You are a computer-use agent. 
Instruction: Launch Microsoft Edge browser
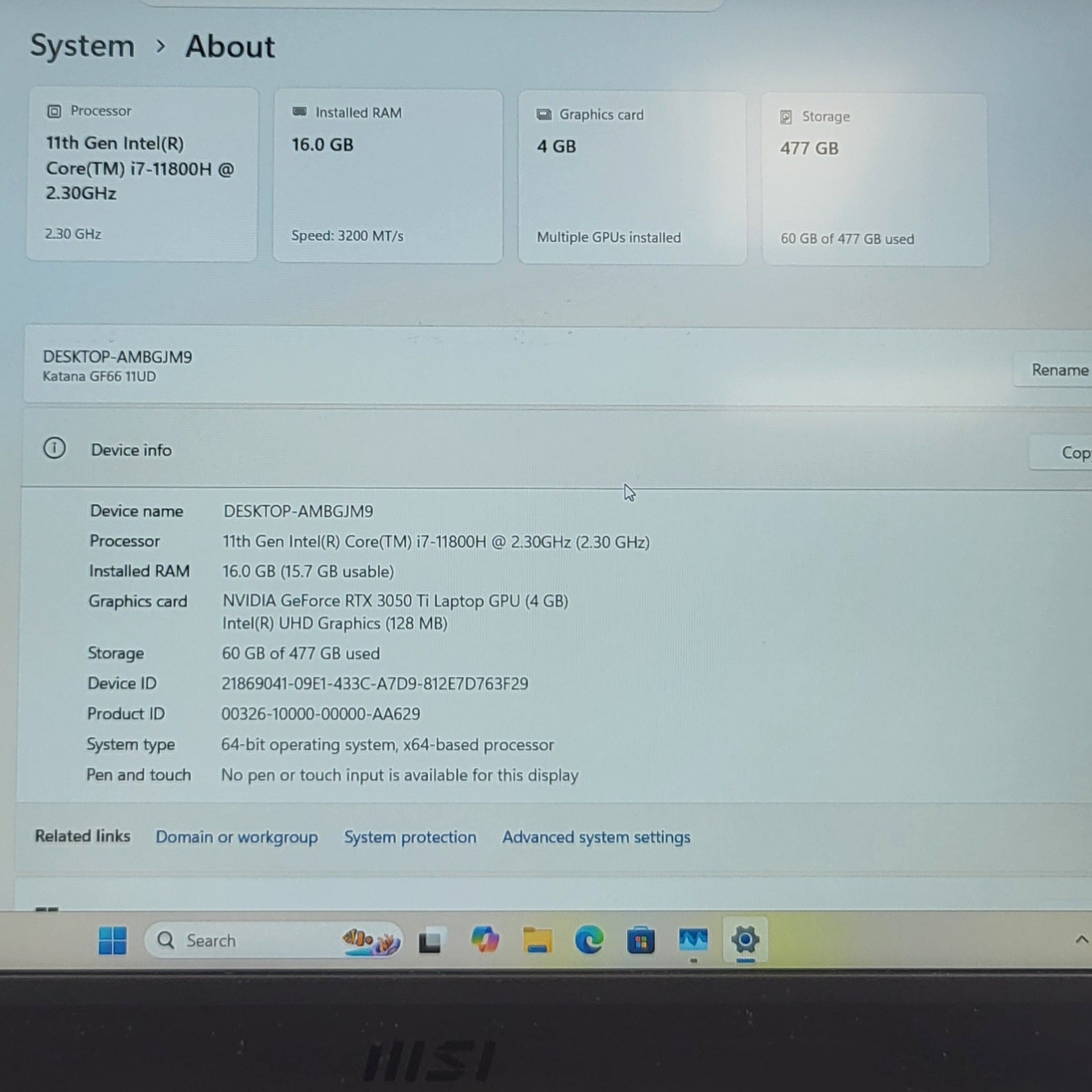(x=589, y=941)
